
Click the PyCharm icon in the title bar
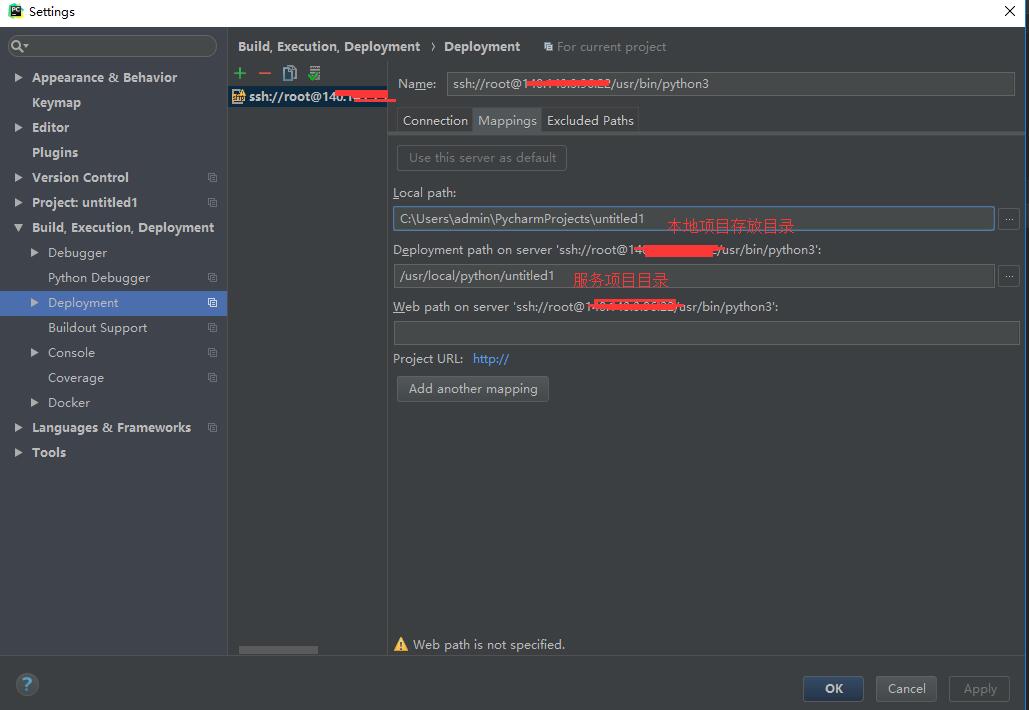click(15, 11)
